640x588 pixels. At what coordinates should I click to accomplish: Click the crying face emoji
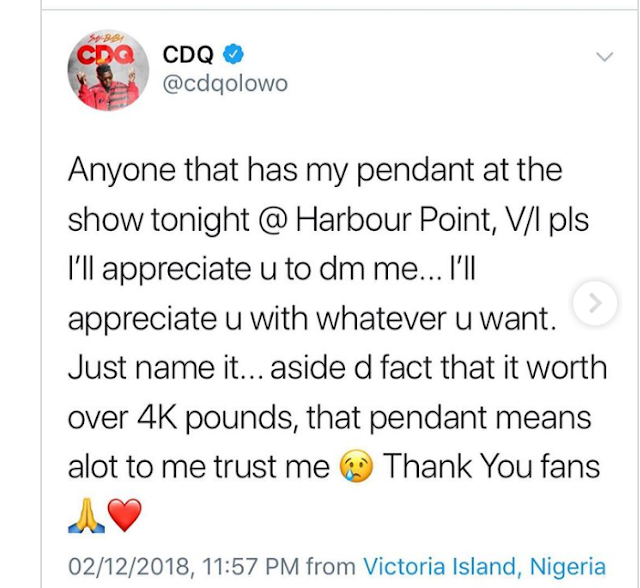click(x=357, y=467)
